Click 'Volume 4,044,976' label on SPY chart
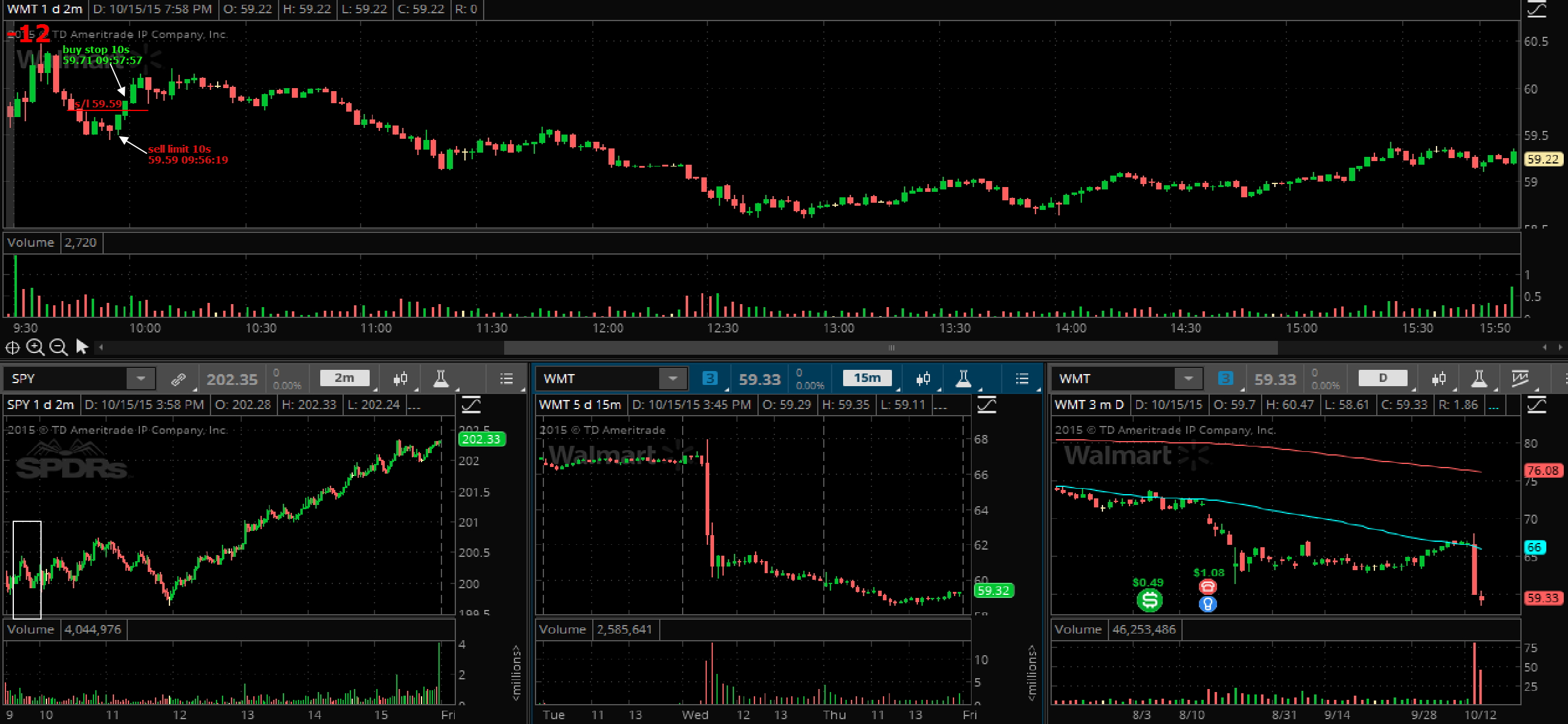Viewport: 1568px width, 724px height. click(x=65, y=629)
